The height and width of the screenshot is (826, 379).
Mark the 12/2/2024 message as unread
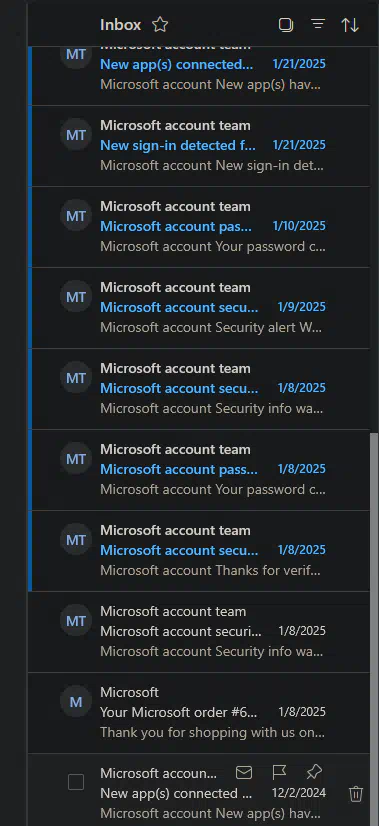coord(244,773)
